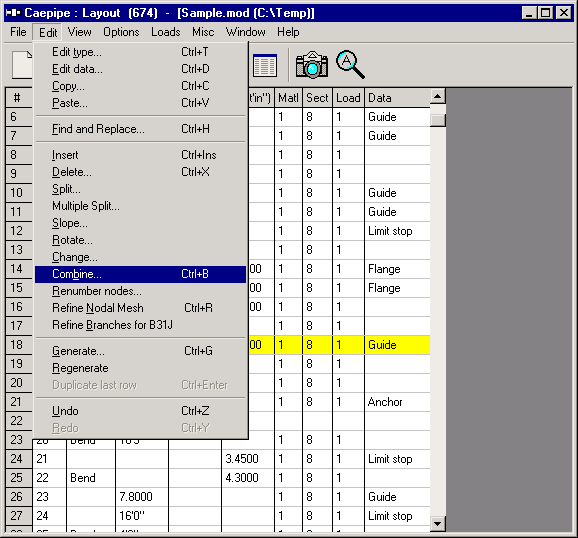
Task: Click Flange data cell in row 14
Action: (397, 269)
